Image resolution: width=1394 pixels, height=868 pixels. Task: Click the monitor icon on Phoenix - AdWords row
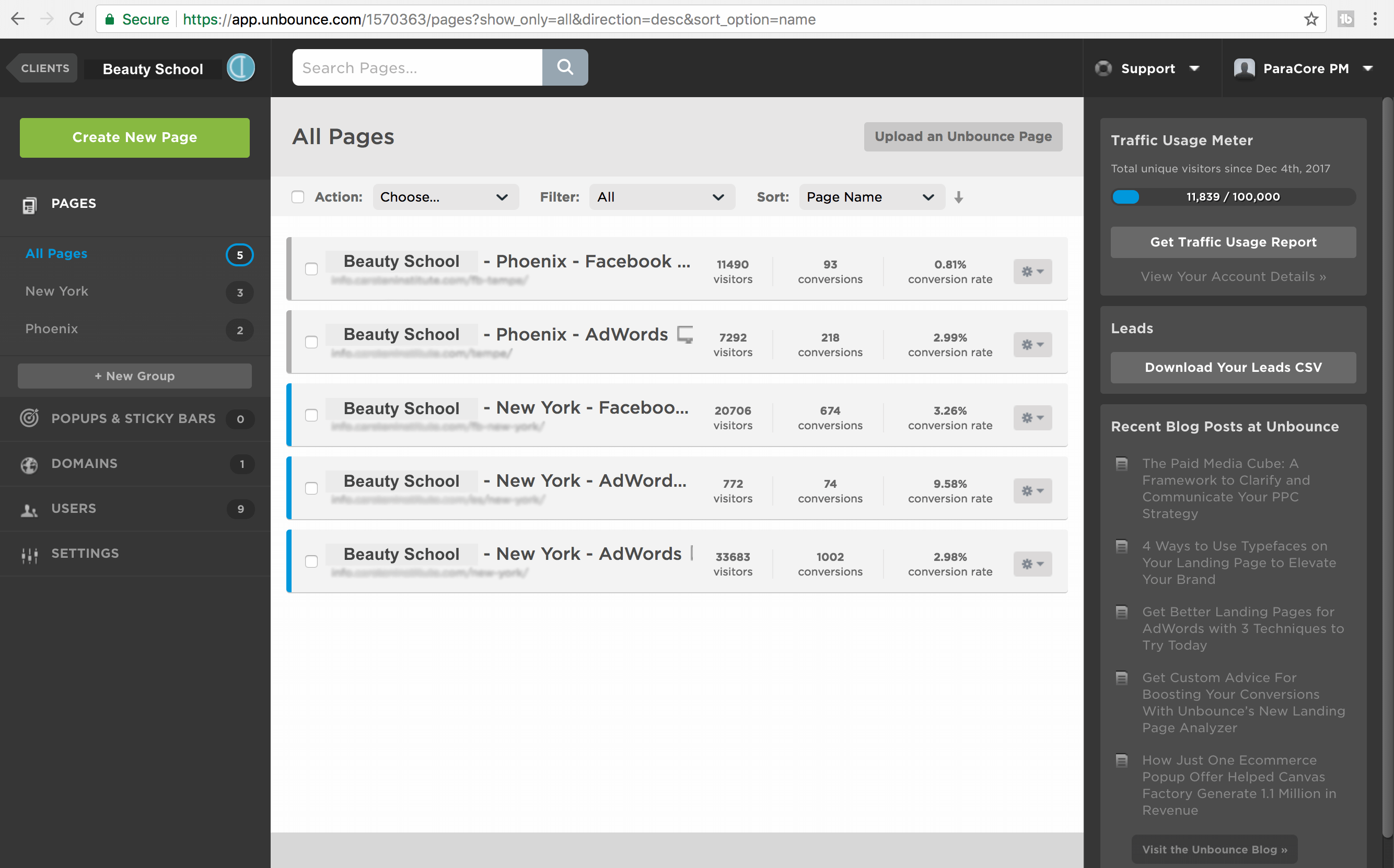coord(684,334)
